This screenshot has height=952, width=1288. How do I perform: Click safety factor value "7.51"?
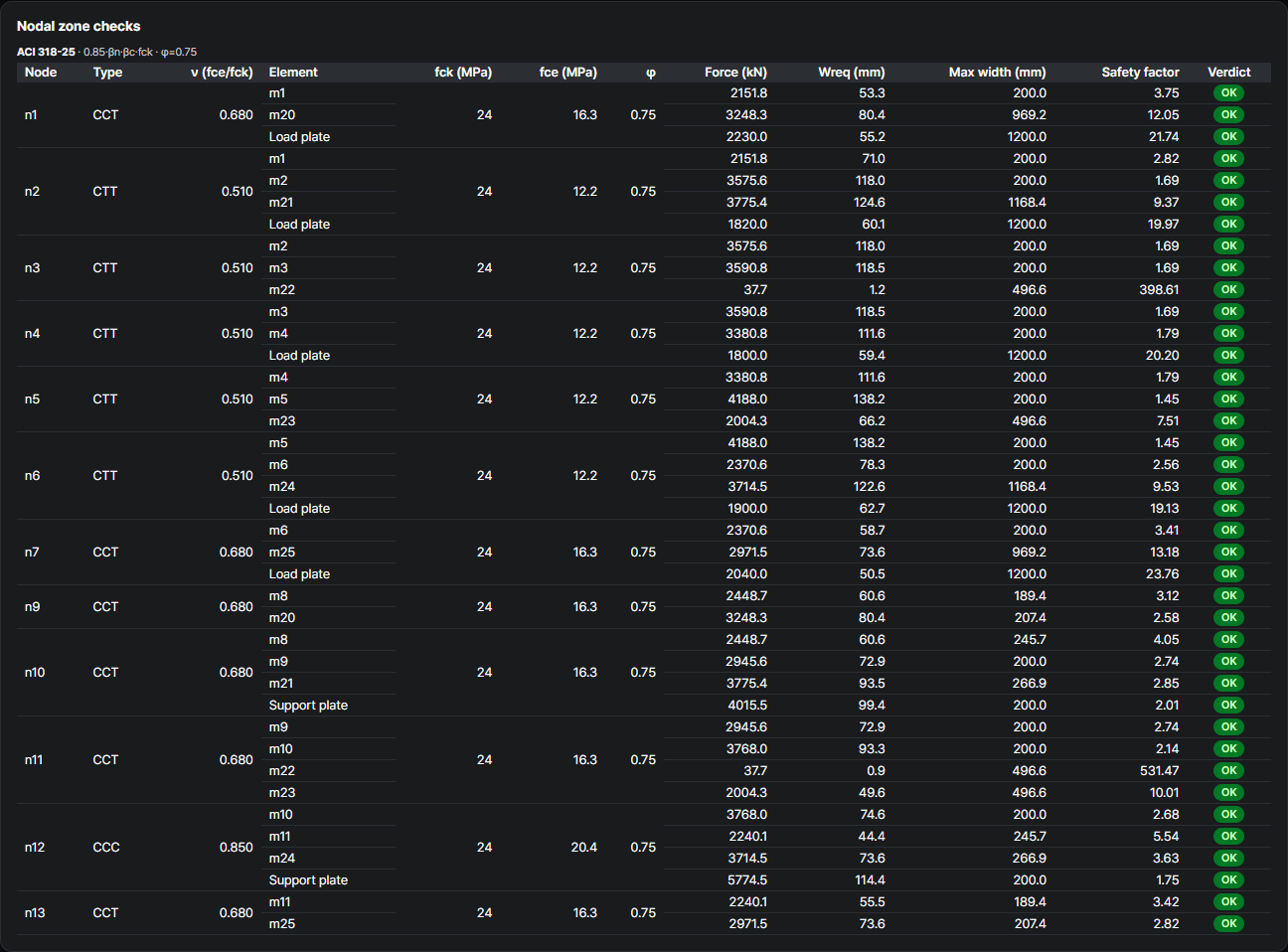pos(1168,421)
